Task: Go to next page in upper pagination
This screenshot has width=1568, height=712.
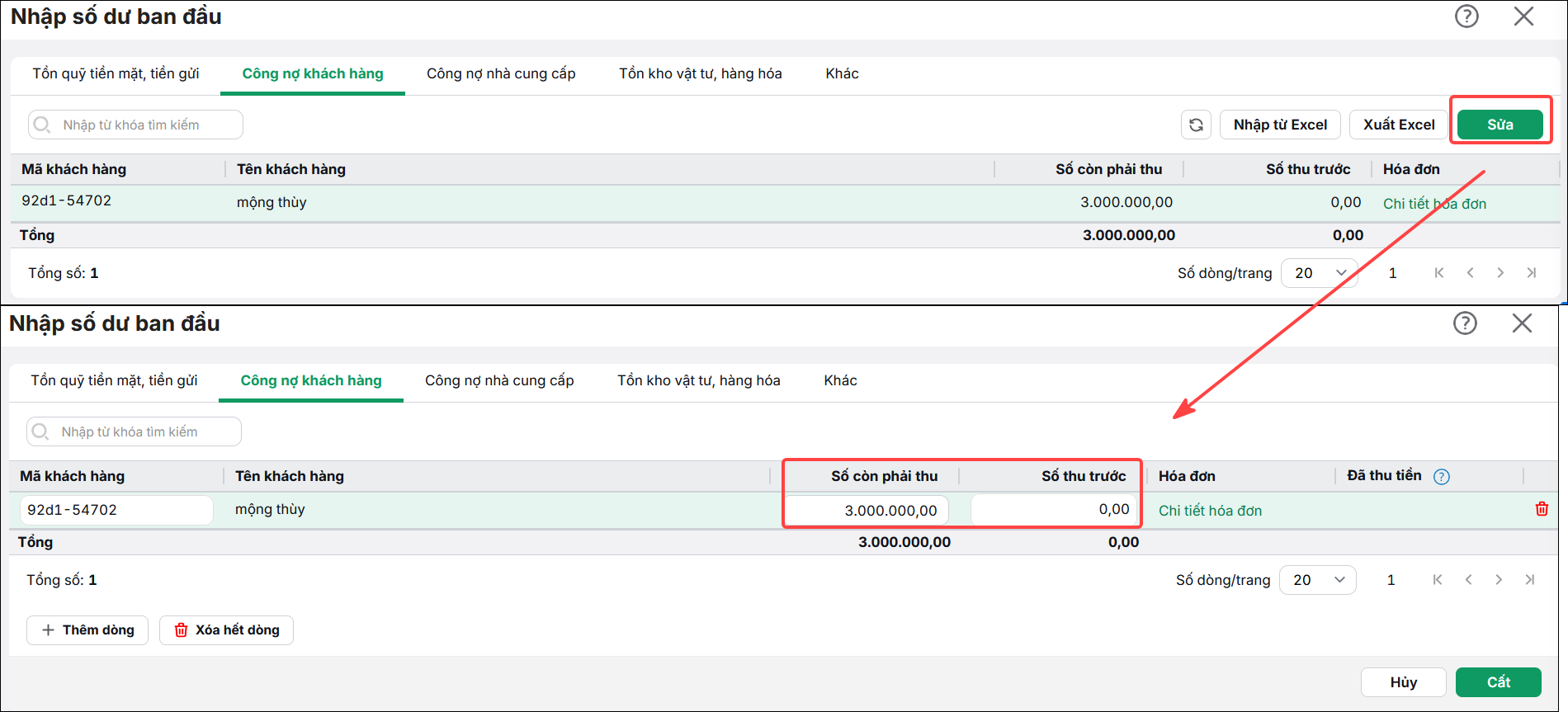Action: (1500, 273)
